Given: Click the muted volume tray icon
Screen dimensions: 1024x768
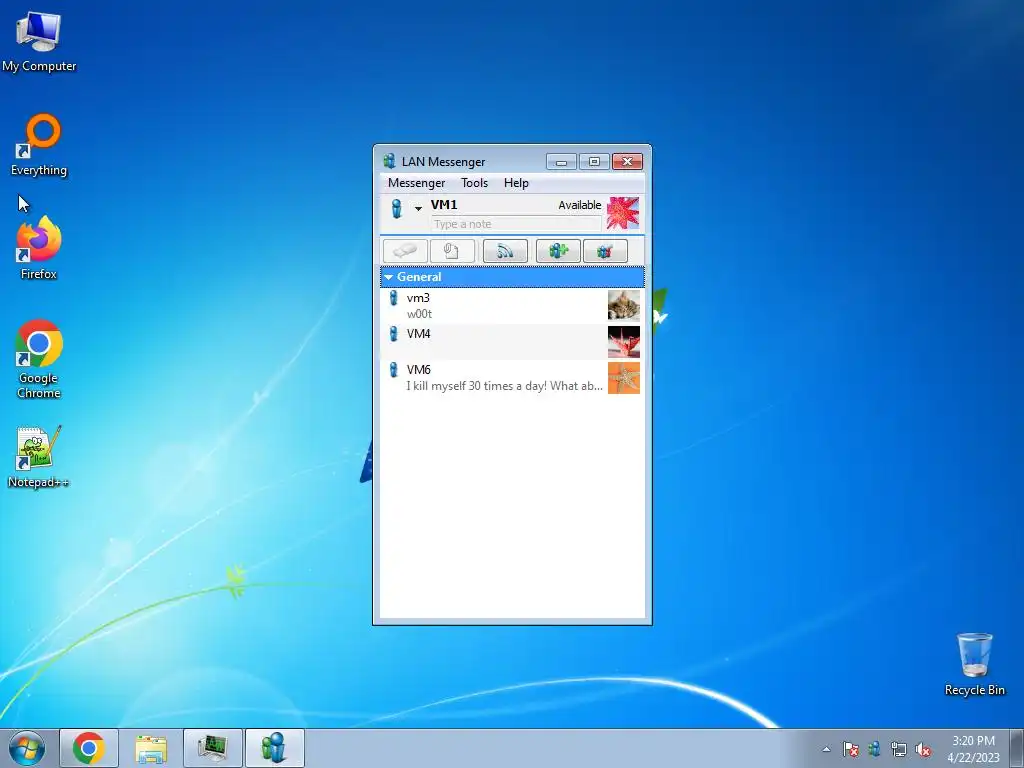Looking at the screenshot, I should (x=923, y=749).
